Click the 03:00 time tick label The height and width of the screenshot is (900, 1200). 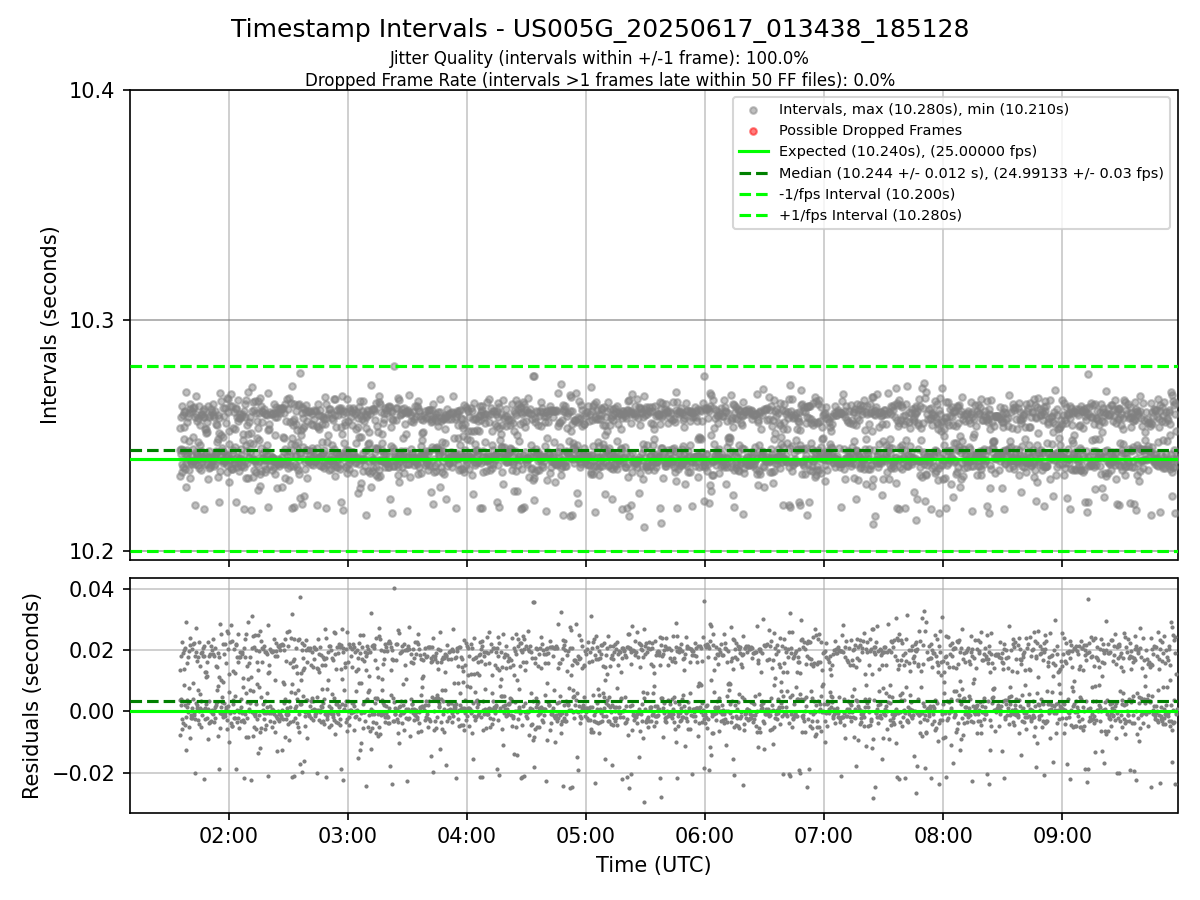tap(348, 834)
